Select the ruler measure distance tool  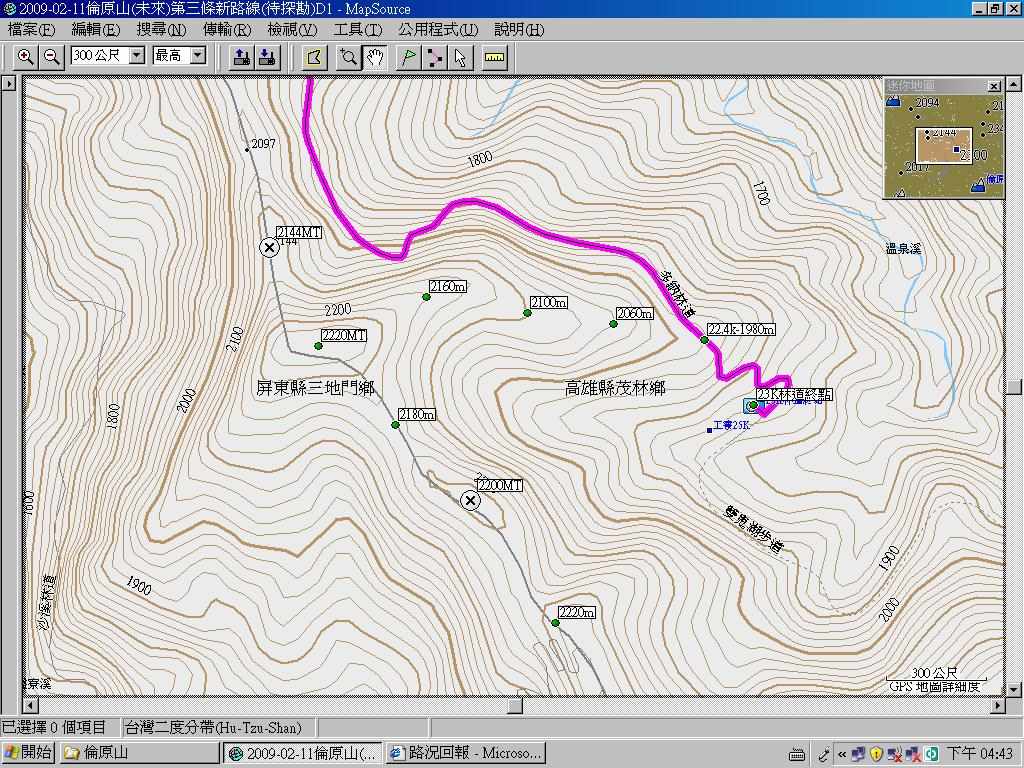point(495,57)
